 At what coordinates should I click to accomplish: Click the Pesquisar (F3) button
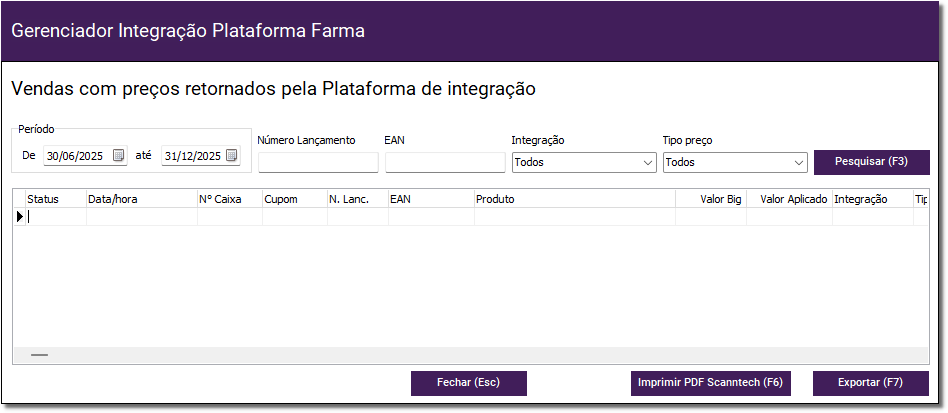click(x=871, y=162)
